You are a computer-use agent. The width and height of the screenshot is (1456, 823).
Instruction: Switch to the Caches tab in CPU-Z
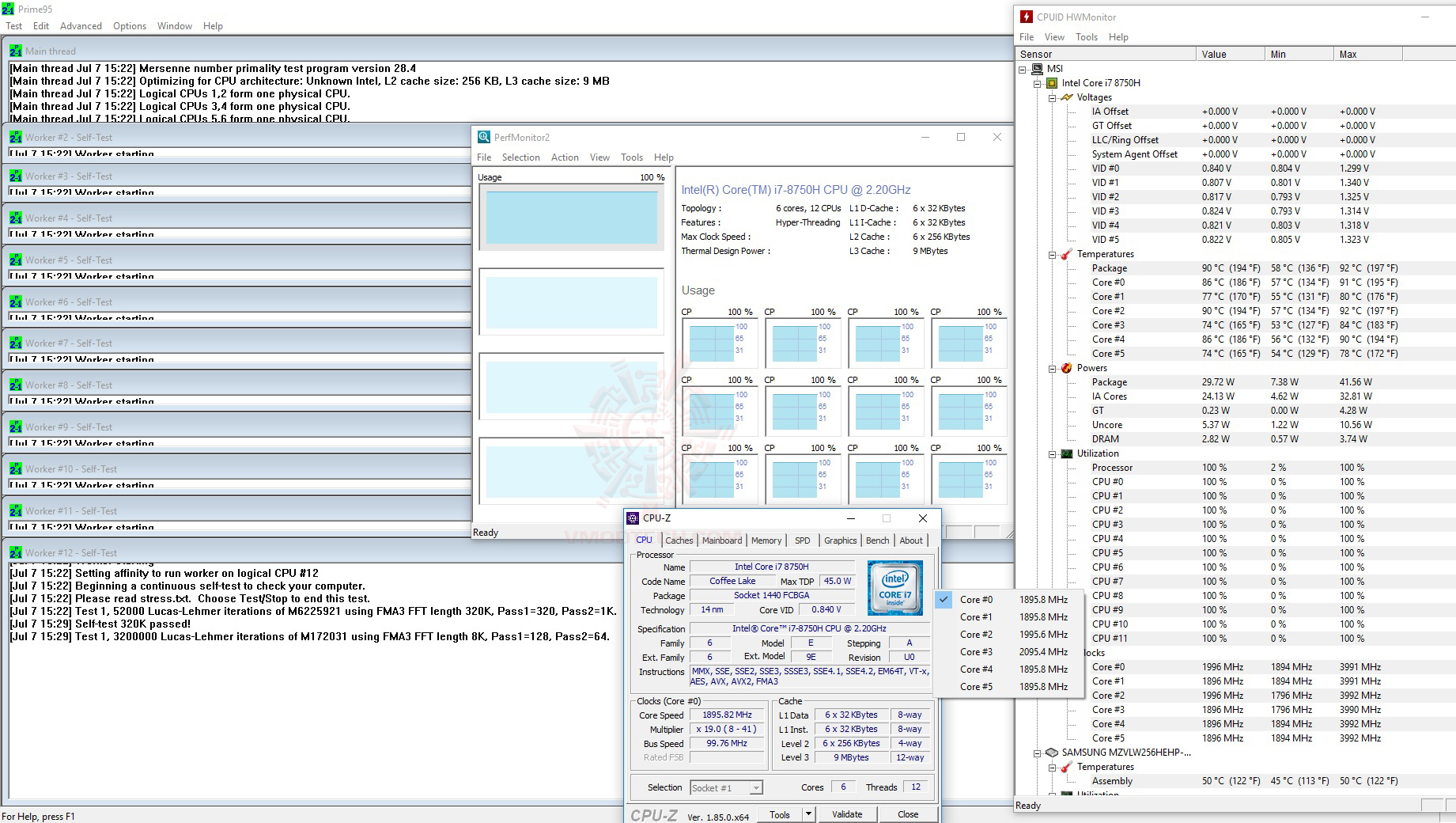coord(679,540)
